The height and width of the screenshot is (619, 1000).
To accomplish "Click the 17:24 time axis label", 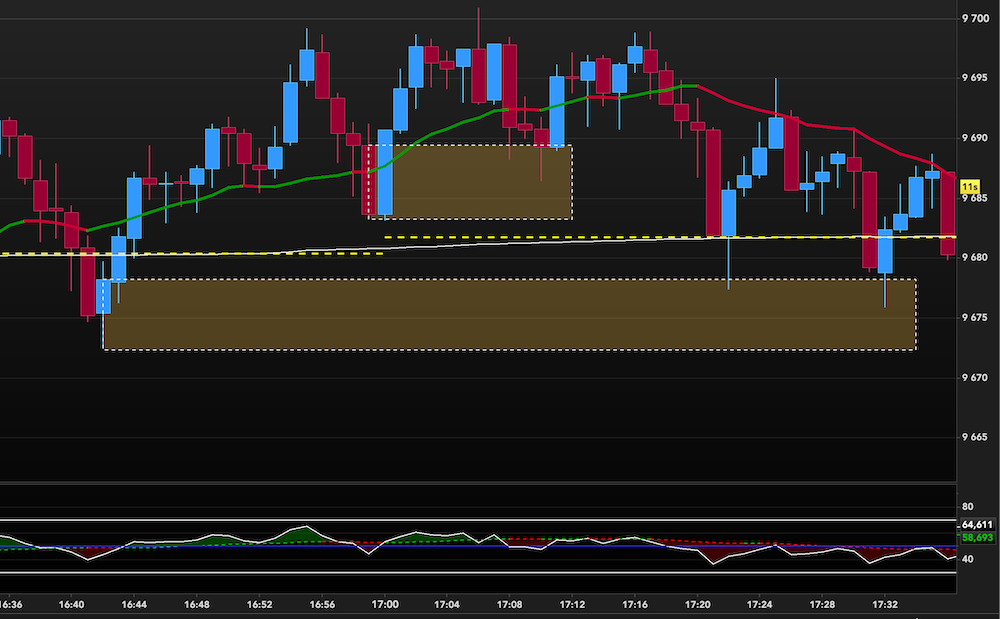I will (760, 604).
